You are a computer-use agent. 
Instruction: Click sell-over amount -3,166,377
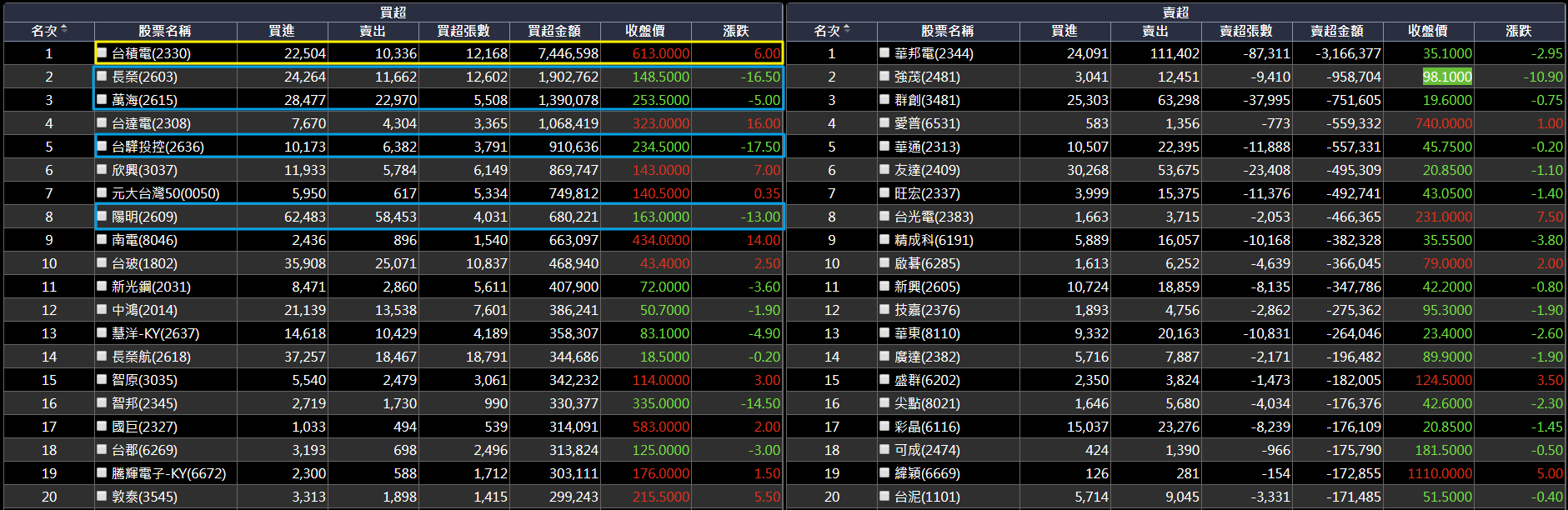pyautogui.click(x=1348, y=53)
